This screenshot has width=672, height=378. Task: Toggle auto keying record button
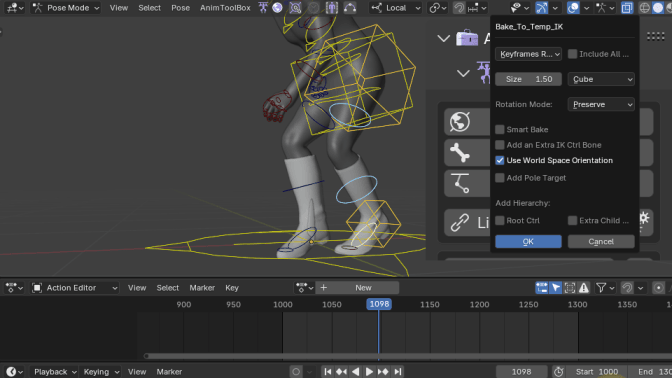coord(296,372)
